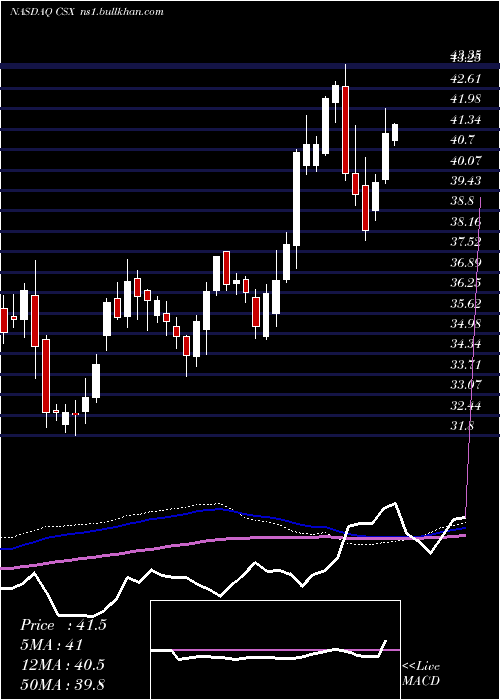
Task: Click the price label 41.34
Action: [x=466, y=120]
